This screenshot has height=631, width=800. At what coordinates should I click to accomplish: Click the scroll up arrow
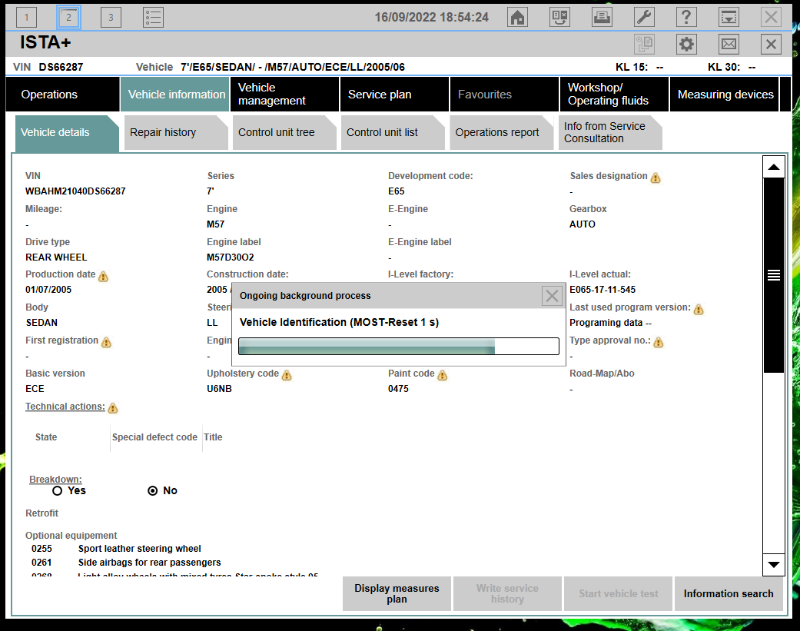coord(773,167)
